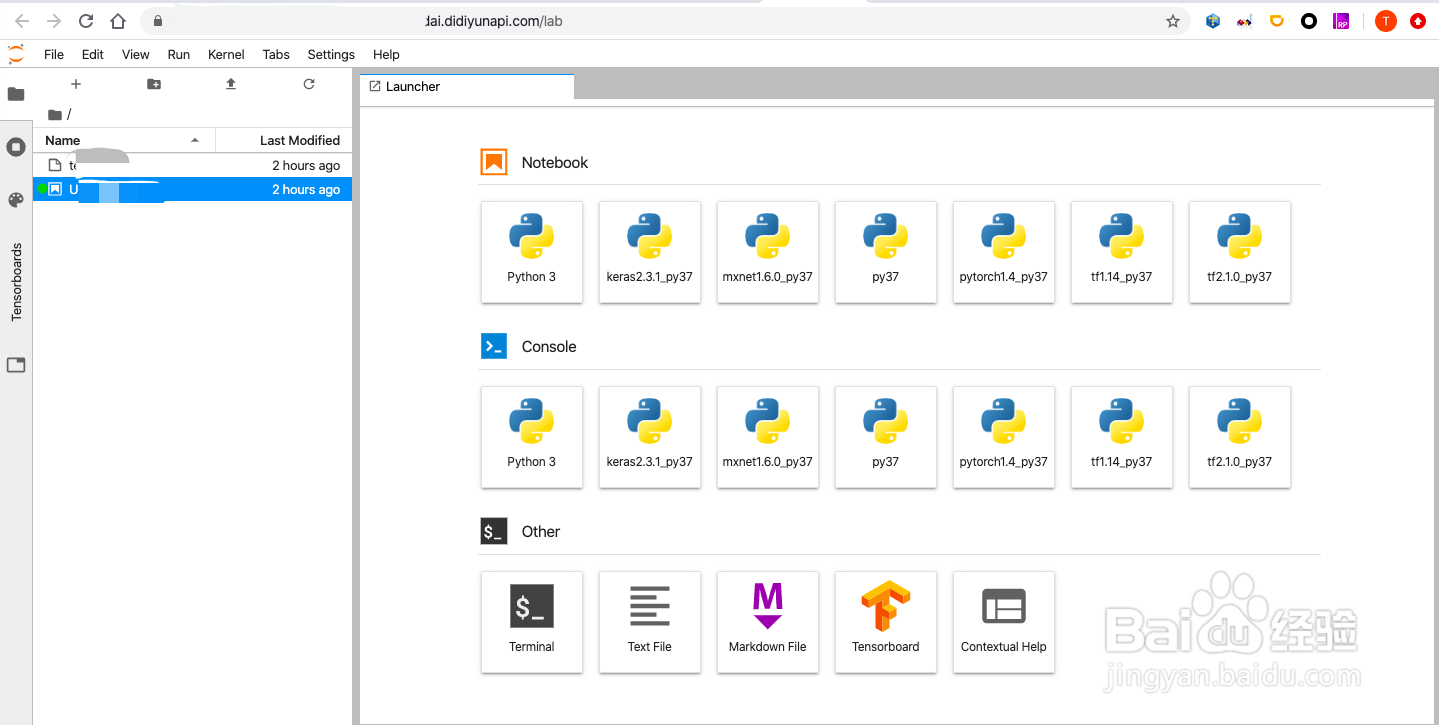The height and width of the screenshot is (725, 1439).
Task: Open the Settings menu
Action: tap(331, 55)
